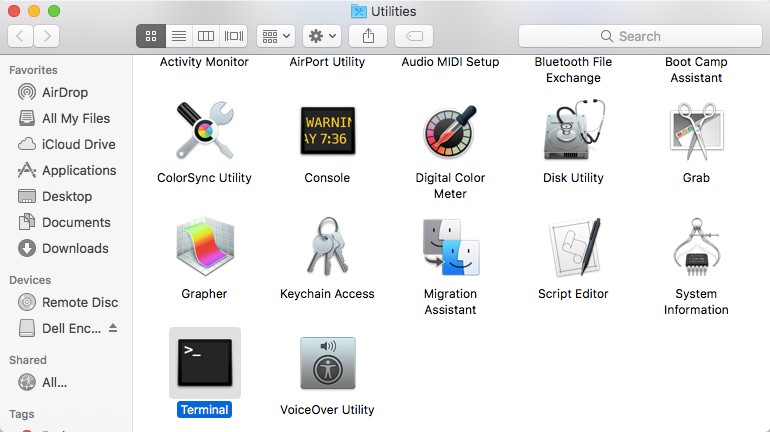
Task: Launch VoiceOver Utility
Action: tap(327, 364)
